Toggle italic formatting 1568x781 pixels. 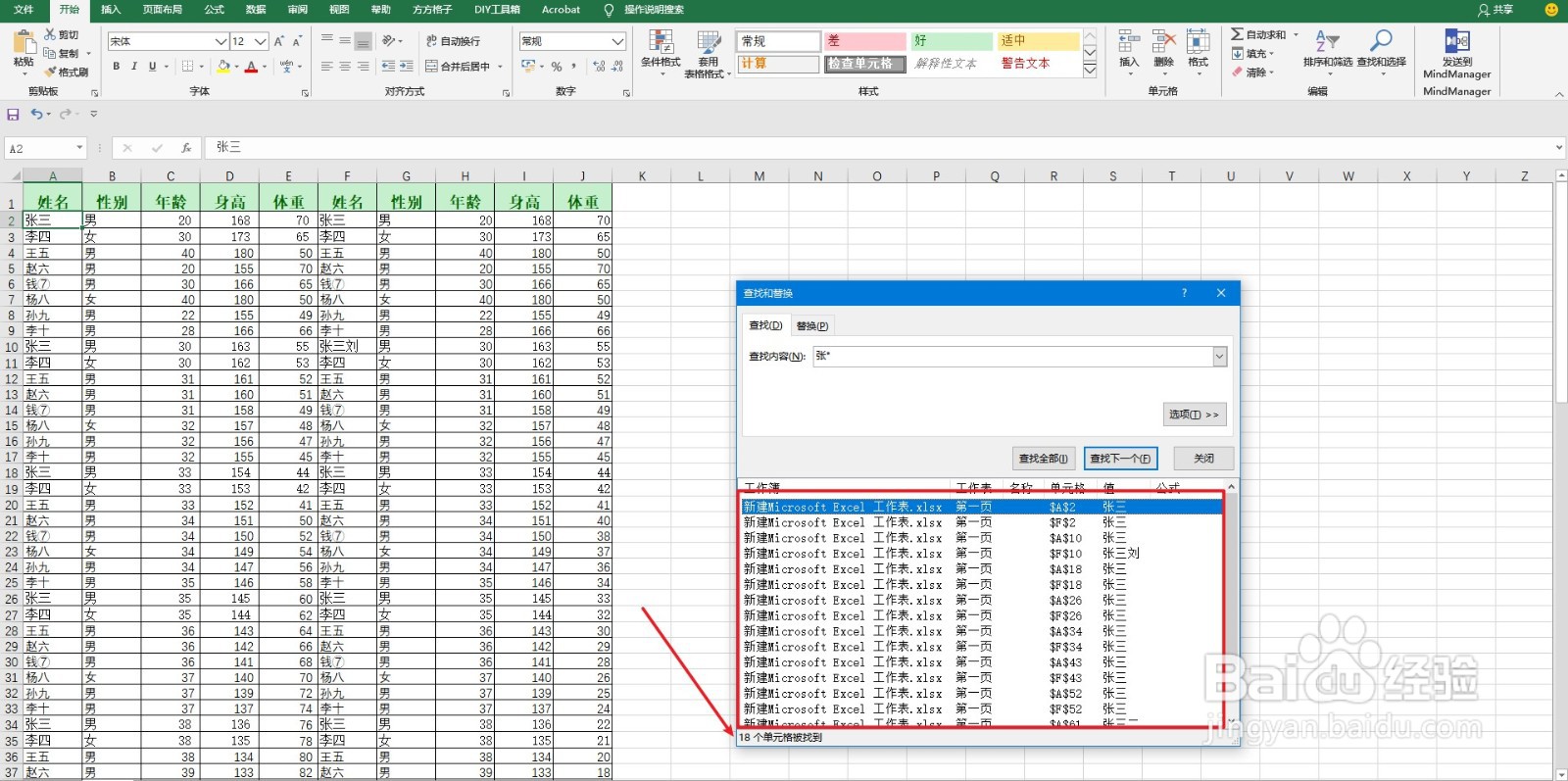(x=133, y=67)
